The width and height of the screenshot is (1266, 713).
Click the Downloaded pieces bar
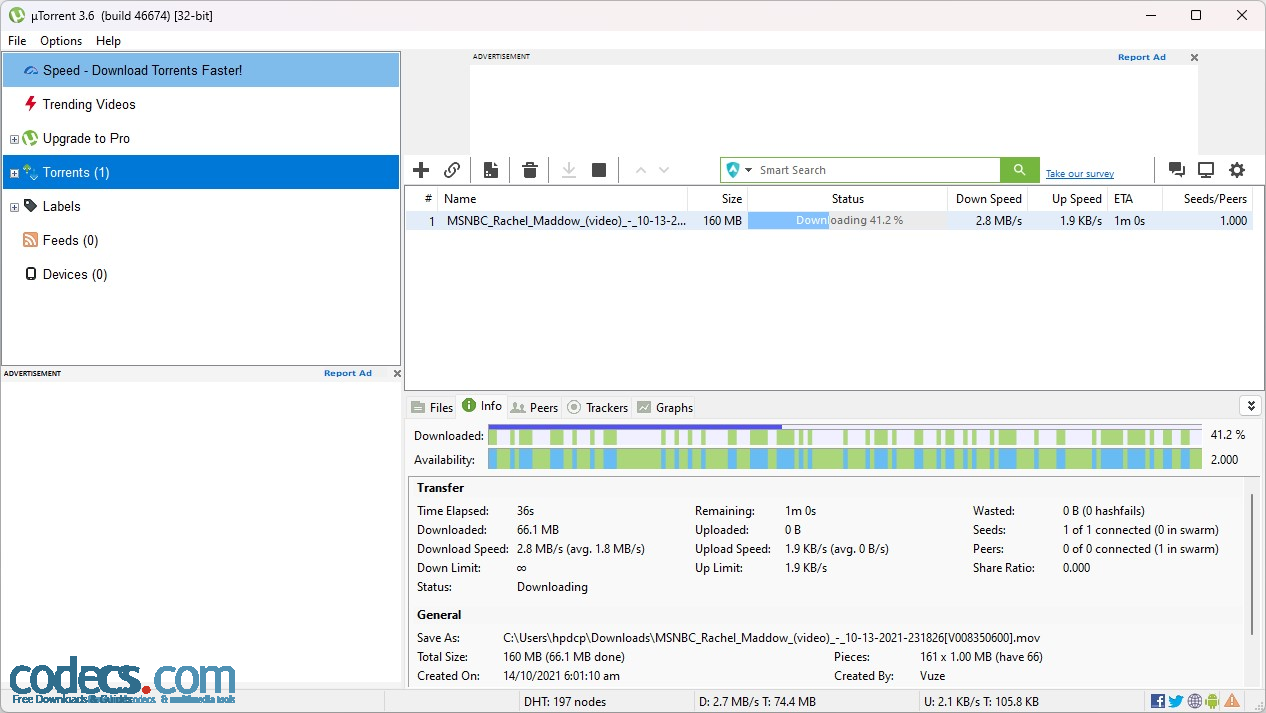point(845,436)
